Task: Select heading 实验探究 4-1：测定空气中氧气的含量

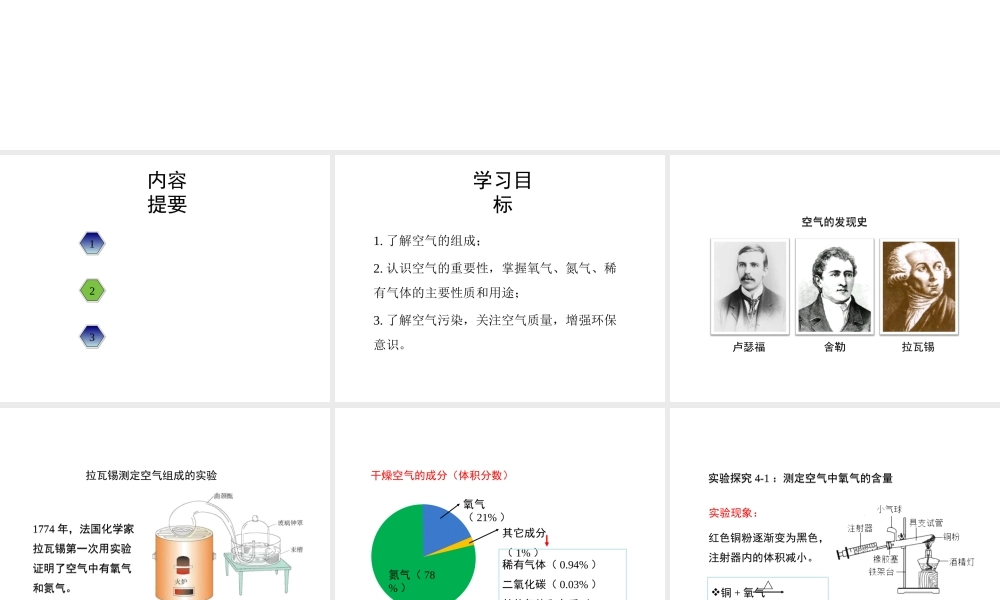Action: pyautogui.click(x=800, y=478)
